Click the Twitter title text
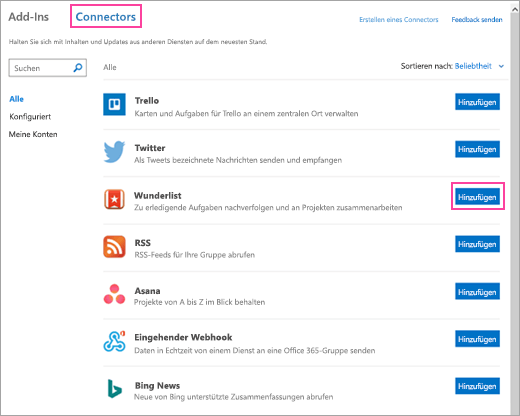The height and width of the screenshot is (416, 520). click(x=150, y=148)
